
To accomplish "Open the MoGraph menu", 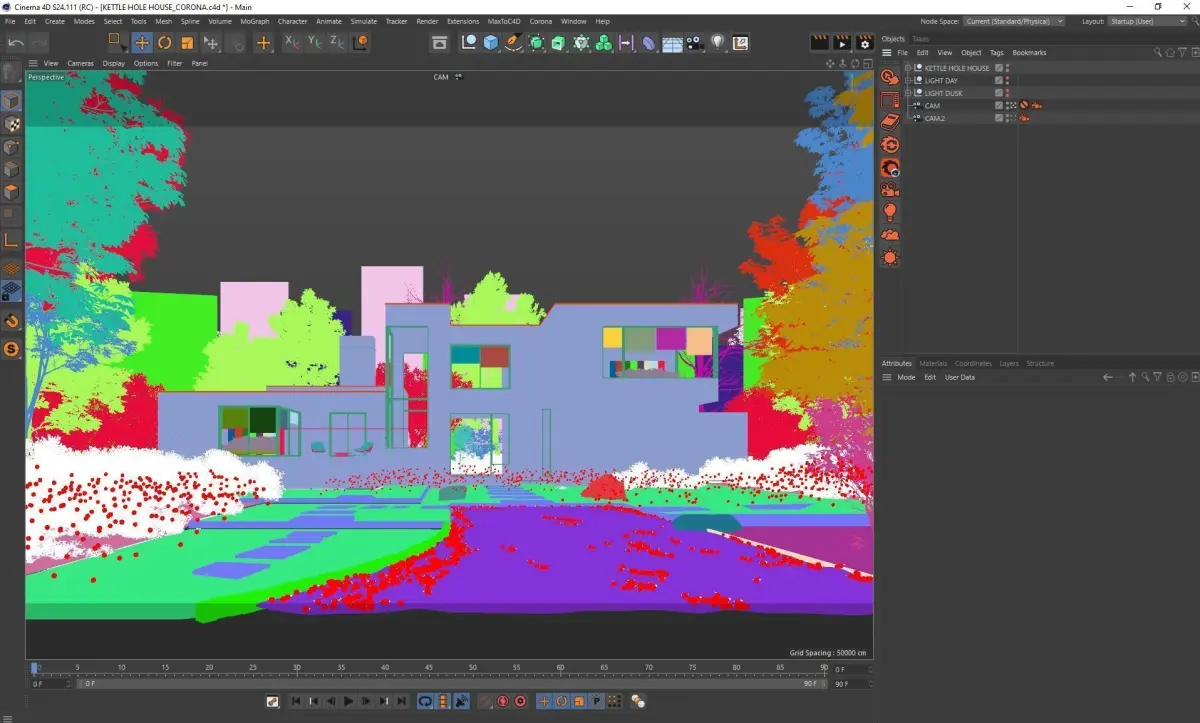I will (255, 21).
